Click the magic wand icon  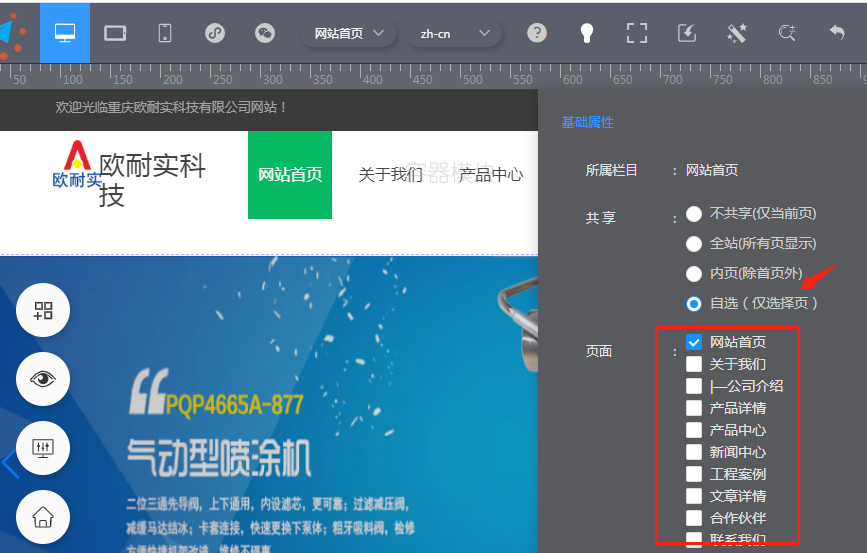(737, 33)
